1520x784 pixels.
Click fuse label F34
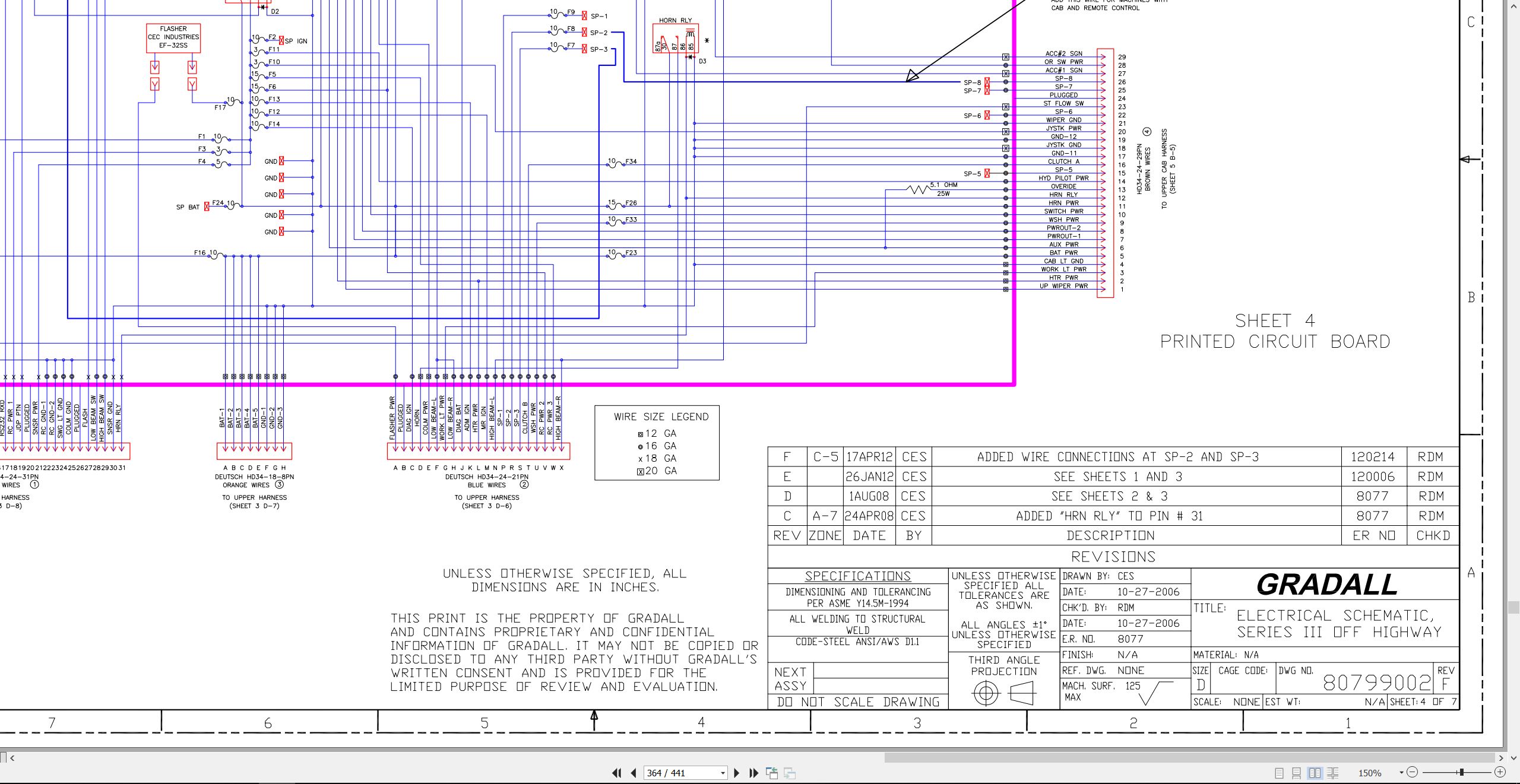(631, 161)
